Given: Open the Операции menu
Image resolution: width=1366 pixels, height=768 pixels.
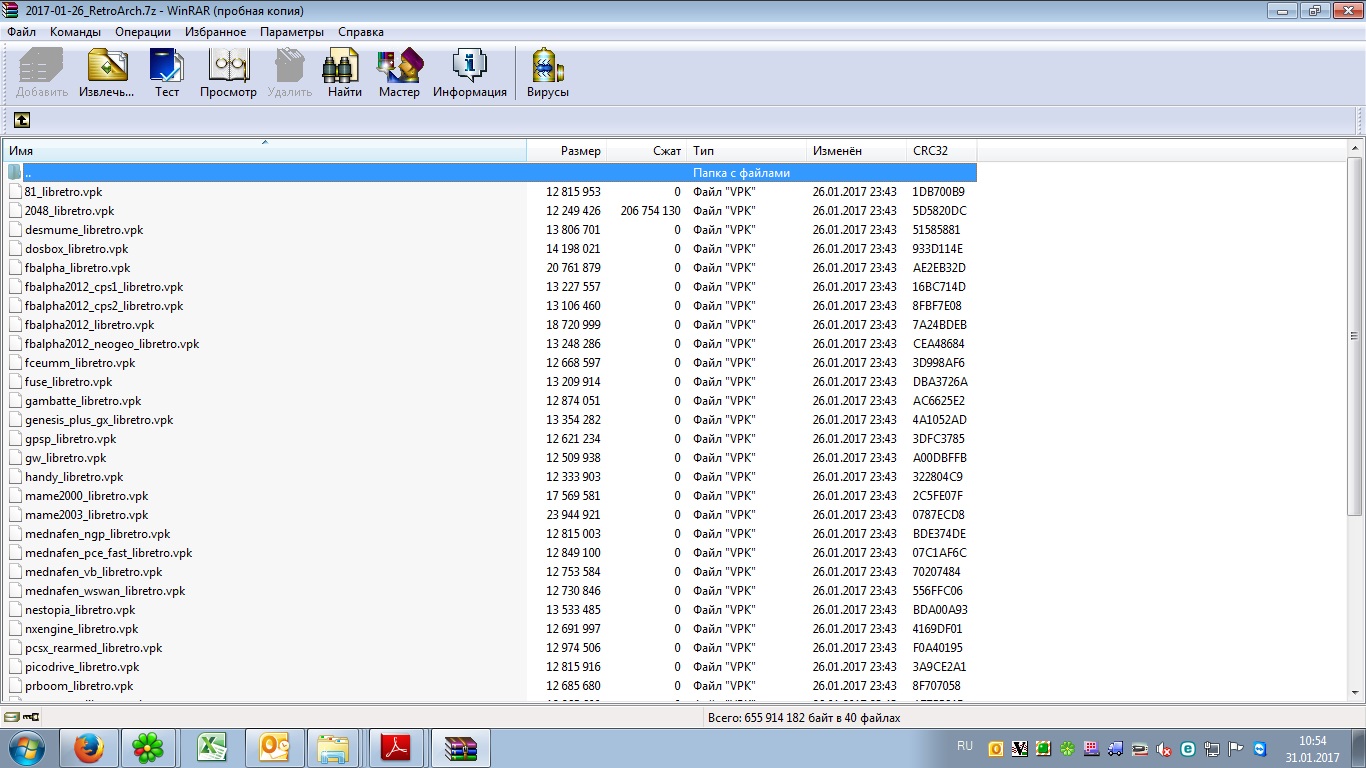Looking at the screenshot, I should pos(143,32).
